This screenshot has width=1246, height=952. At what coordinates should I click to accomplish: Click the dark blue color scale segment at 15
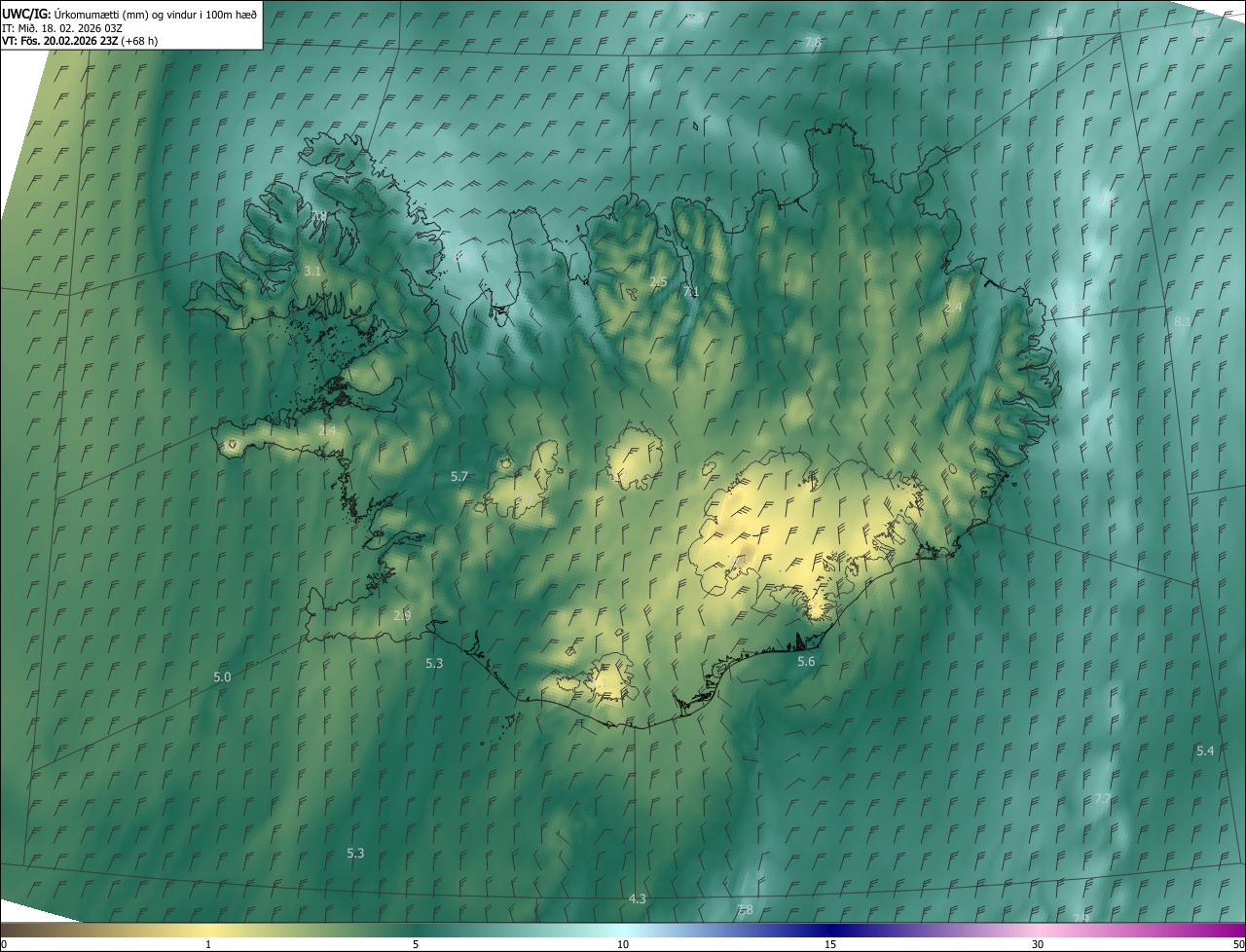[x=830, y=931]
